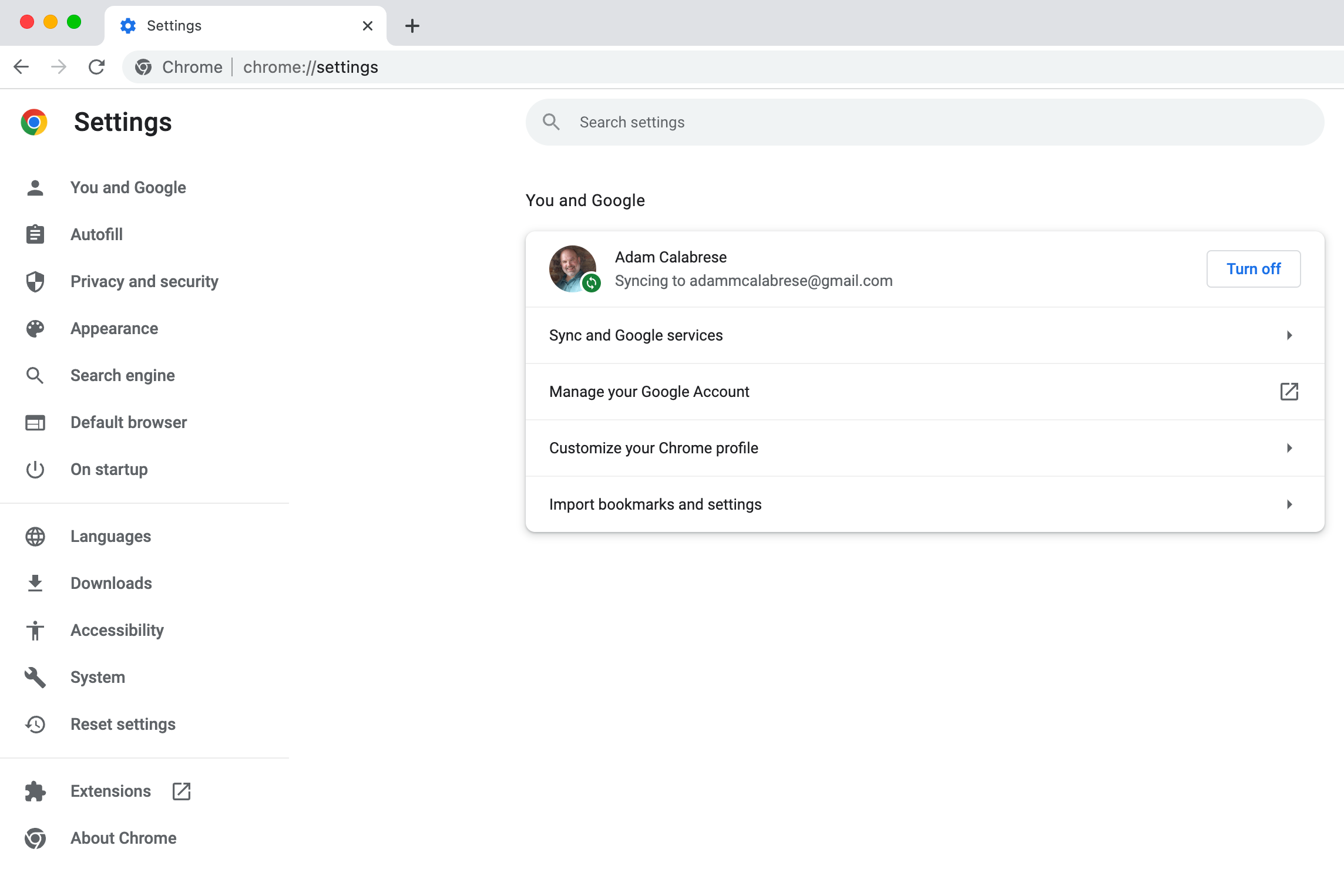Expand Customize your Chrome profile row
The width and height of the screenshot is (1344, 896).
point(925,448)
